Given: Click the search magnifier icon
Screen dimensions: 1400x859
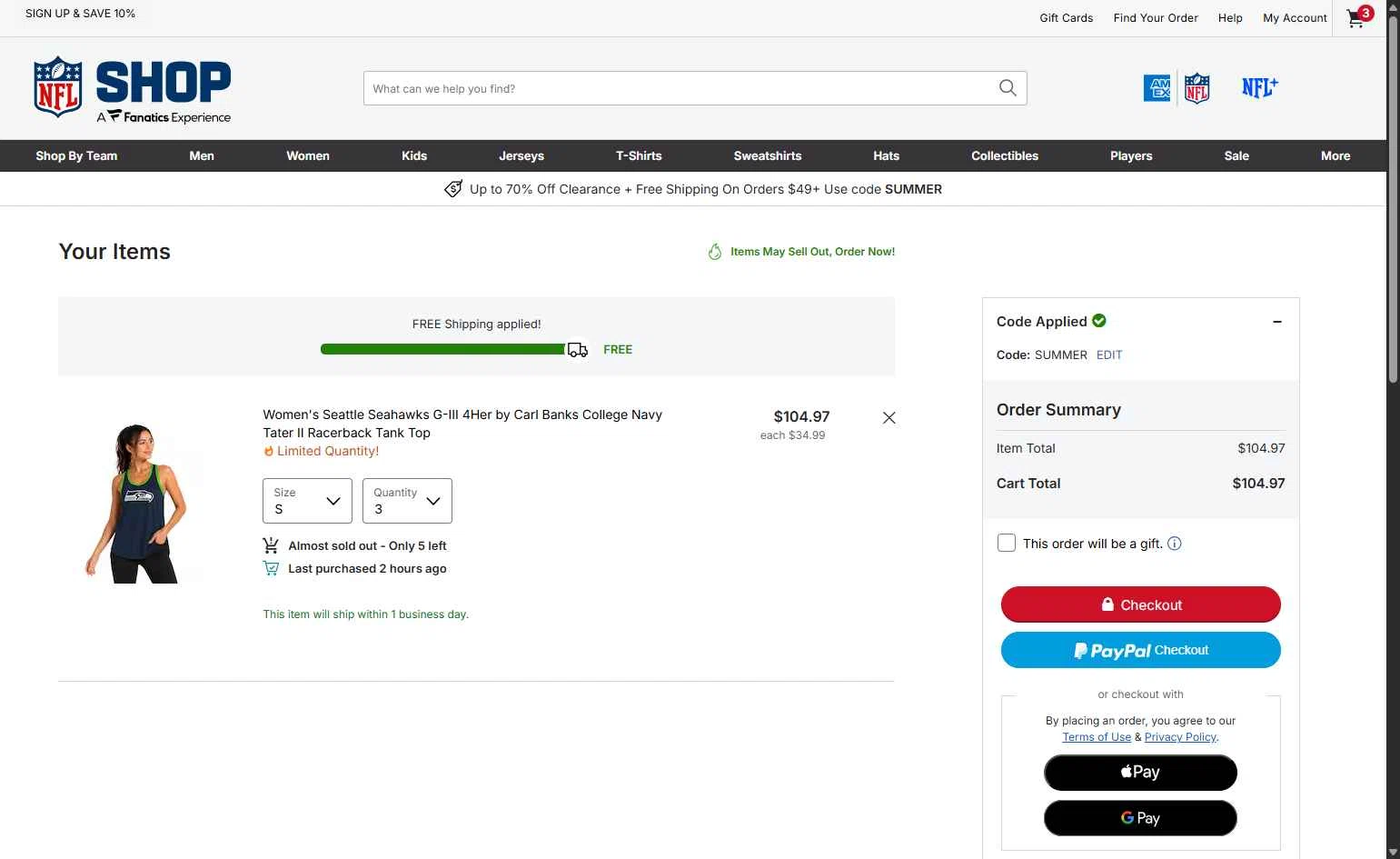Looking at the screenshot, I should point(1008,88).
